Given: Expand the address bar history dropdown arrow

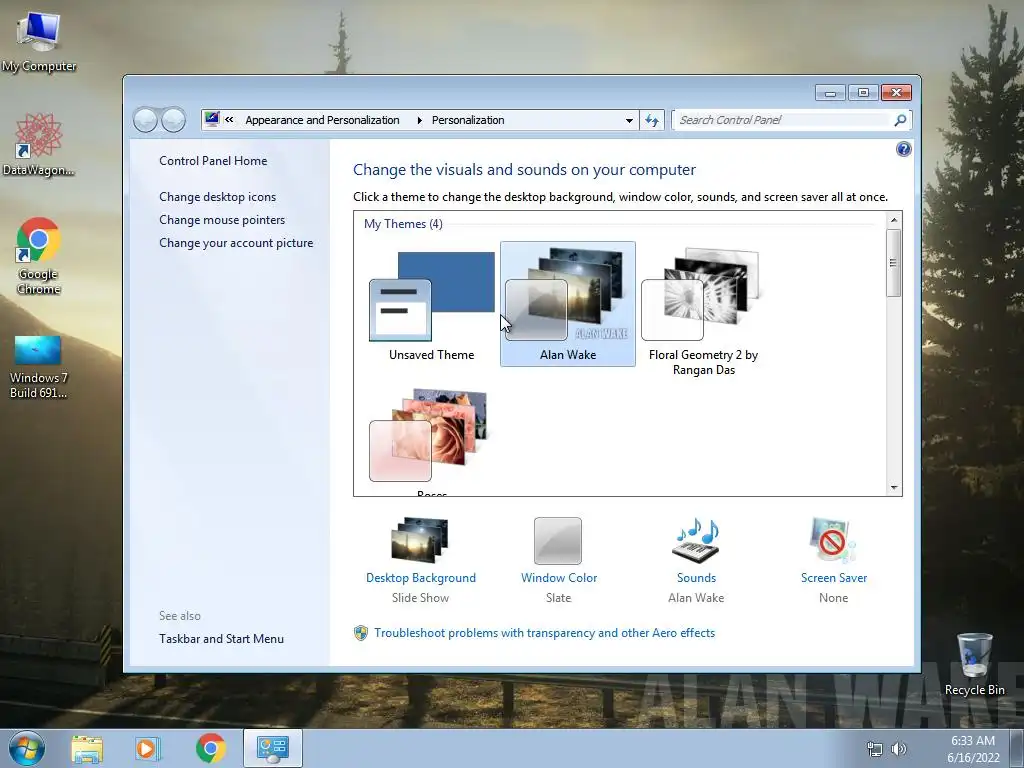Looking at the screenshot, I should (x=629, y=120).
